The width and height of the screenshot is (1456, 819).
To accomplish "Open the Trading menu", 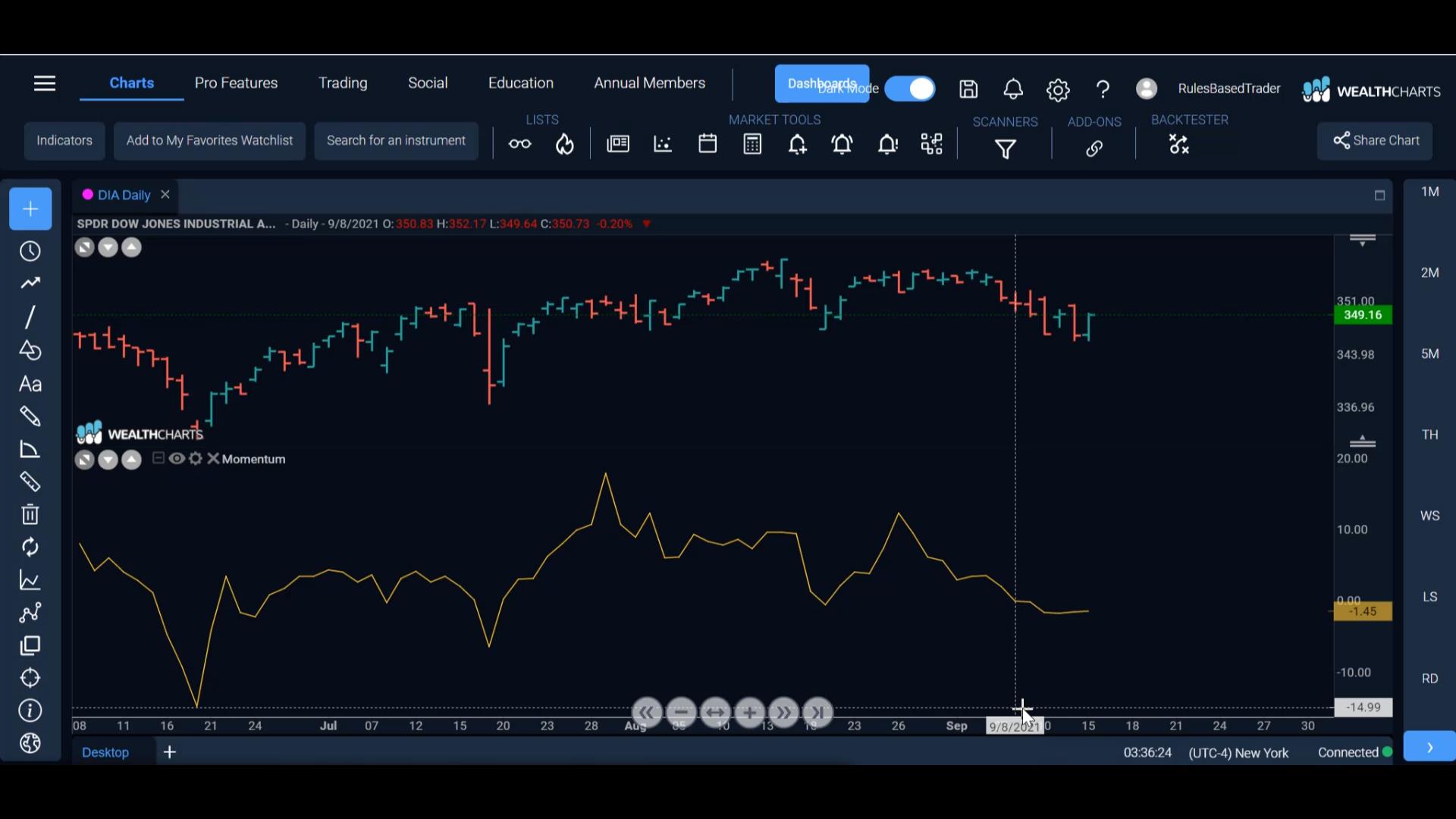I will (343, 83).
